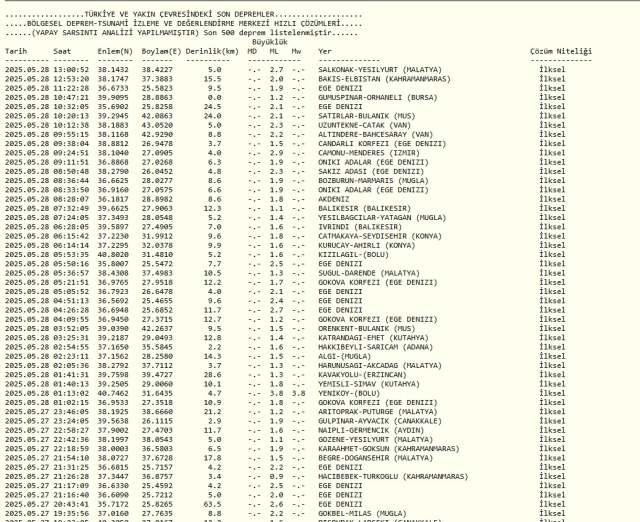This screenshot has width=640, height=522.
Task: Select timestamp 13:00:52 in first row
Action: tap(71, 70)
